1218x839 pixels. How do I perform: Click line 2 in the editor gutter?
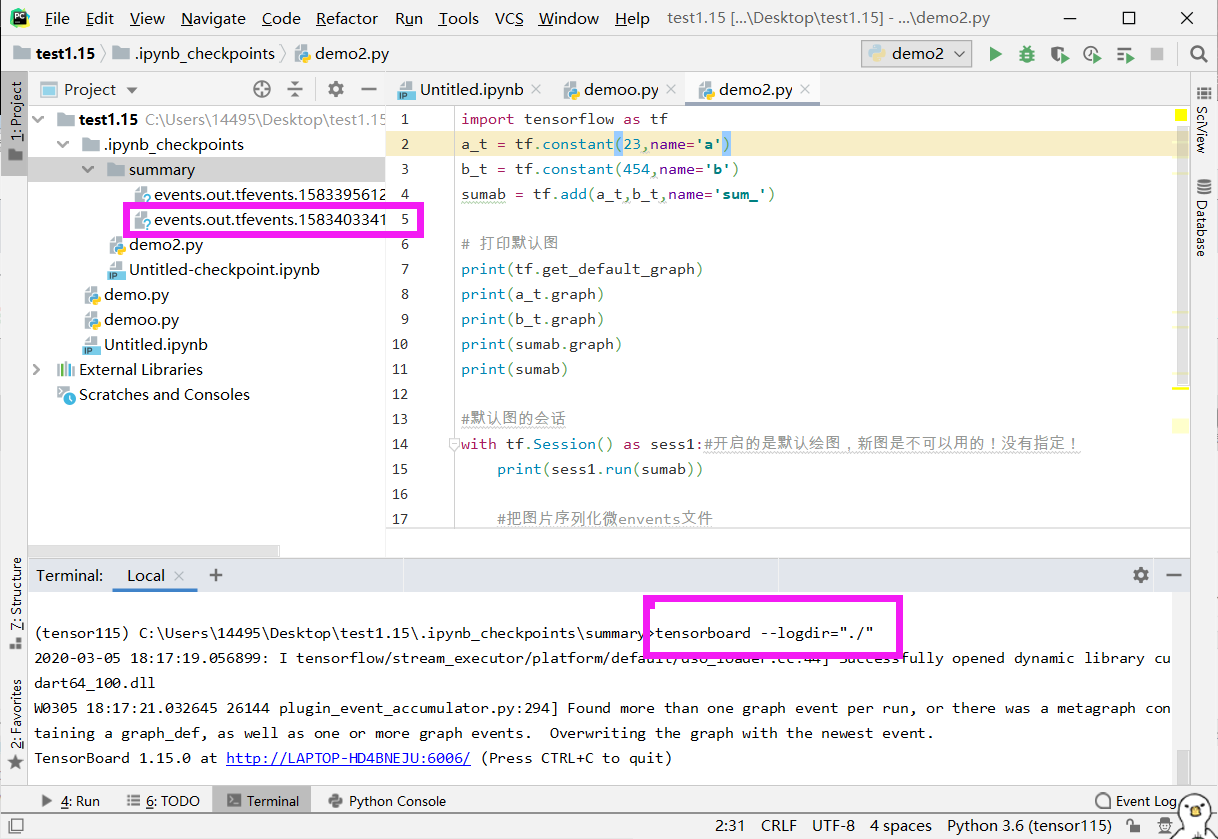(404, 144)
